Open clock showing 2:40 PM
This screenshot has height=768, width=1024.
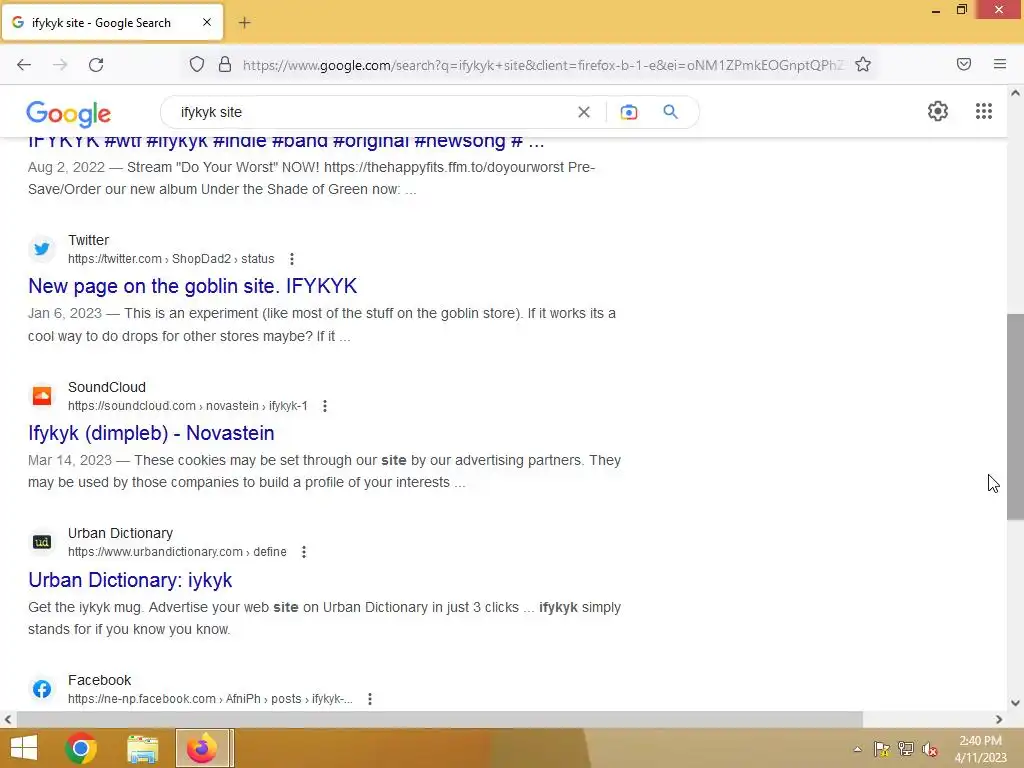pos(980,749)
